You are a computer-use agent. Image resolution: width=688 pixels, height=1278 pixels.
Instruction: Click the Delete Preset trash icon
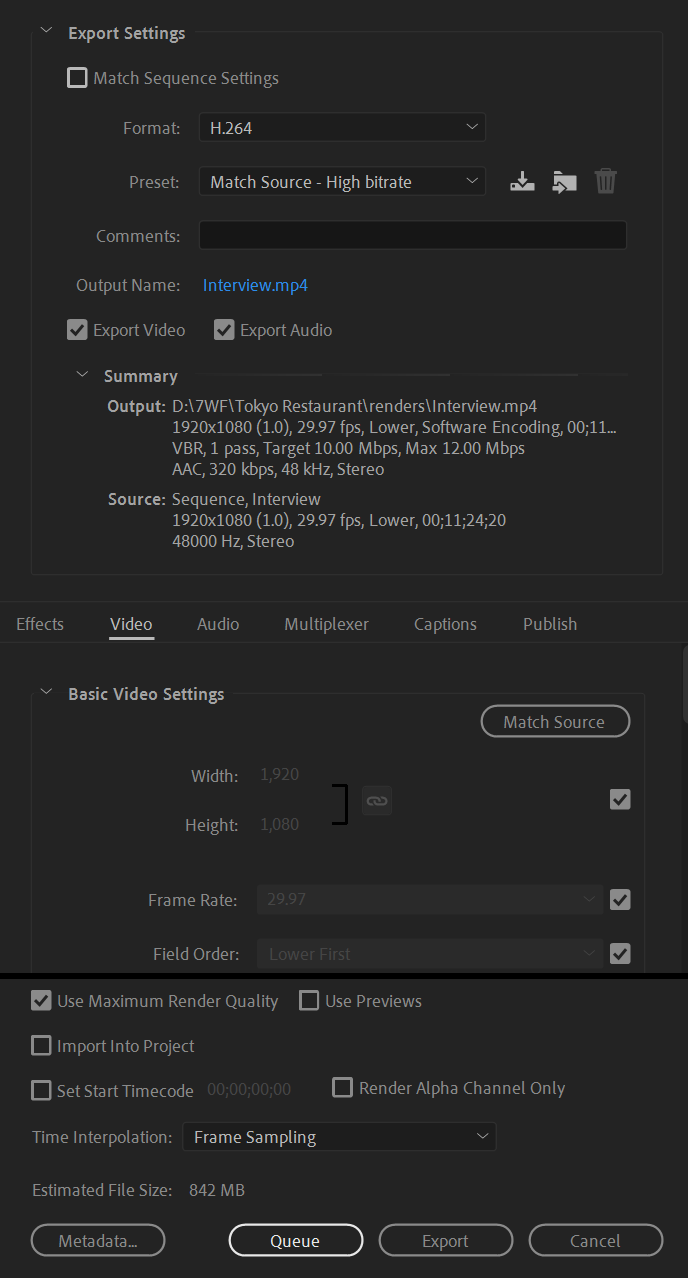click(606, 181)
